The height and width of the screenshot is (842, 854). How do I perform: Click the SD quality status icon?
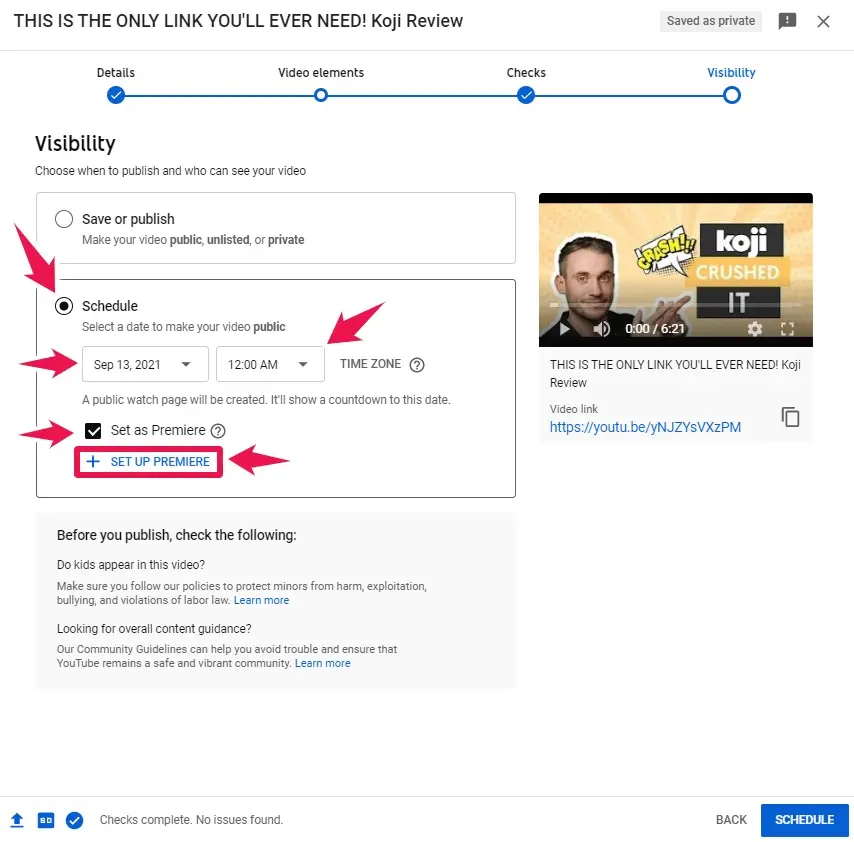[45, 820]
